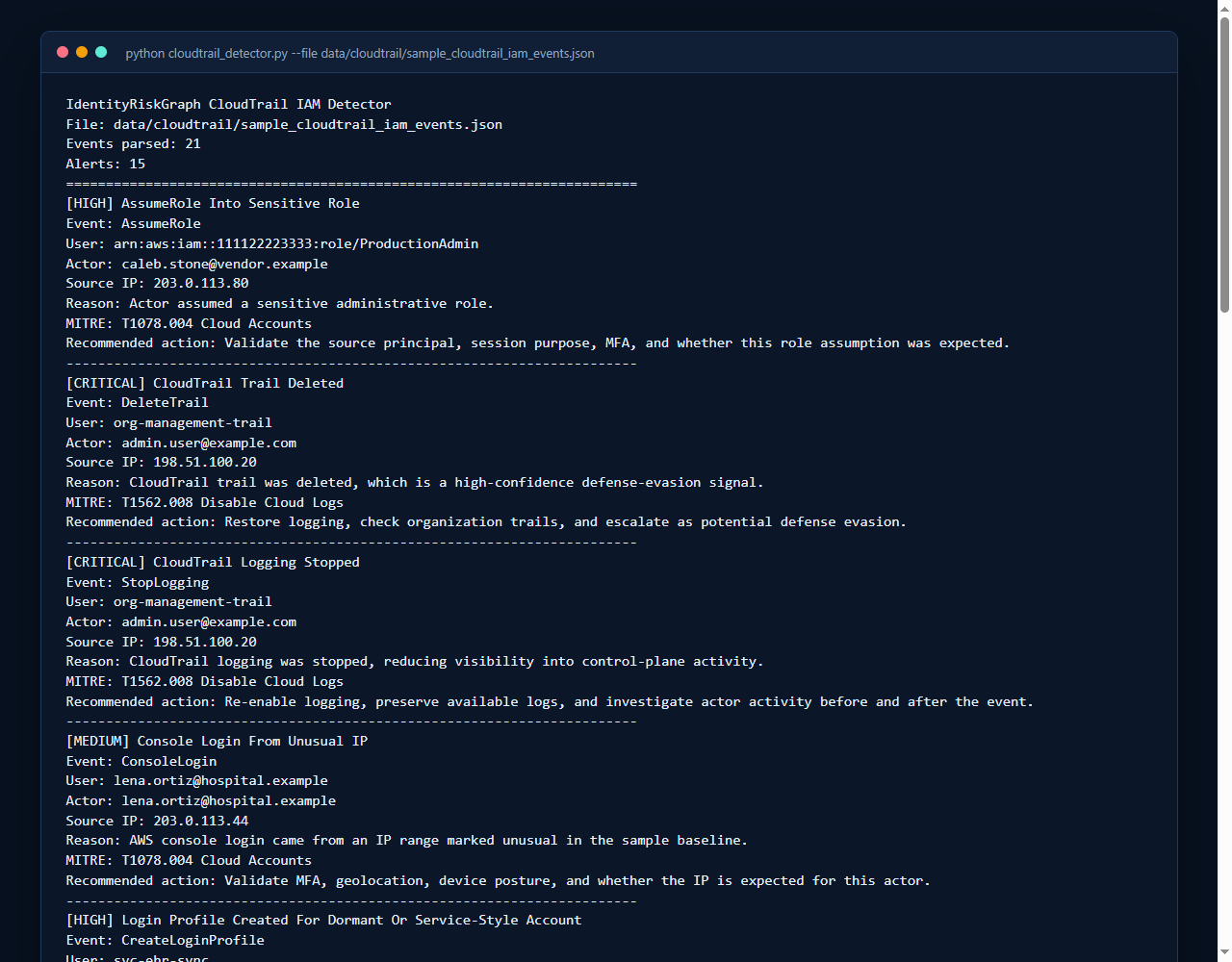The image size is (1232, 962).
Task: Click 'MITRE: T1562.008 Disable Cloud Logs' under StopLogging
Action: (205, 681)
